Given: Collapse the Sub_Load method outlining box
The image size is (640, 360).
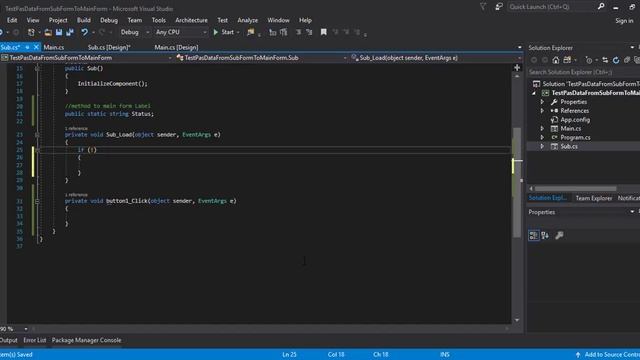Looking at the screenshot, I should [37, 135].
